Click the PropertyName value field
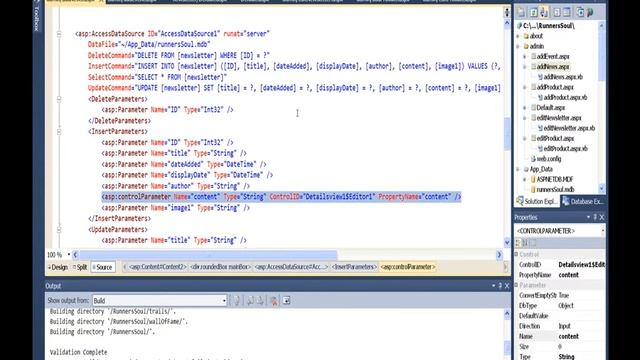This screenshot has height=360, width=640. [x=581, y=275]
